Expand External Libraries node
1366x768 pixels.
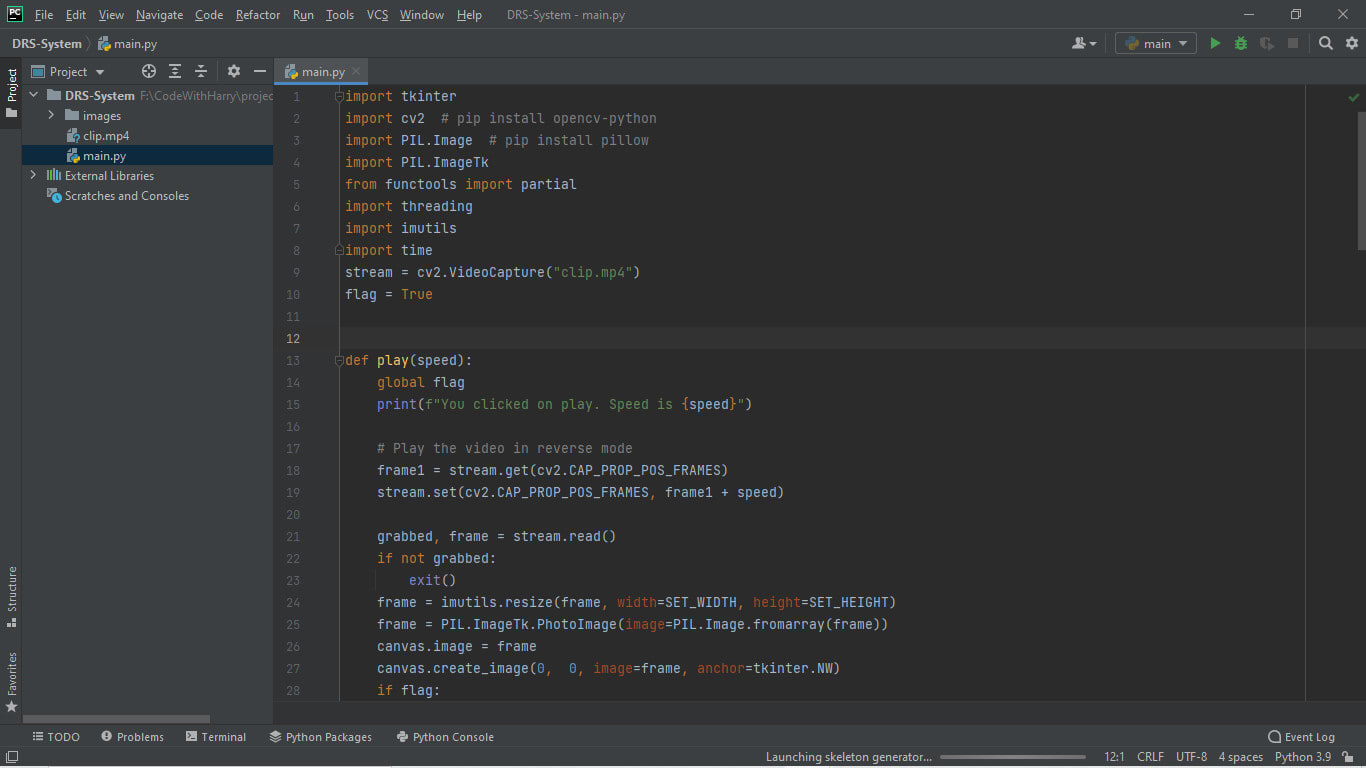[33, 176]
